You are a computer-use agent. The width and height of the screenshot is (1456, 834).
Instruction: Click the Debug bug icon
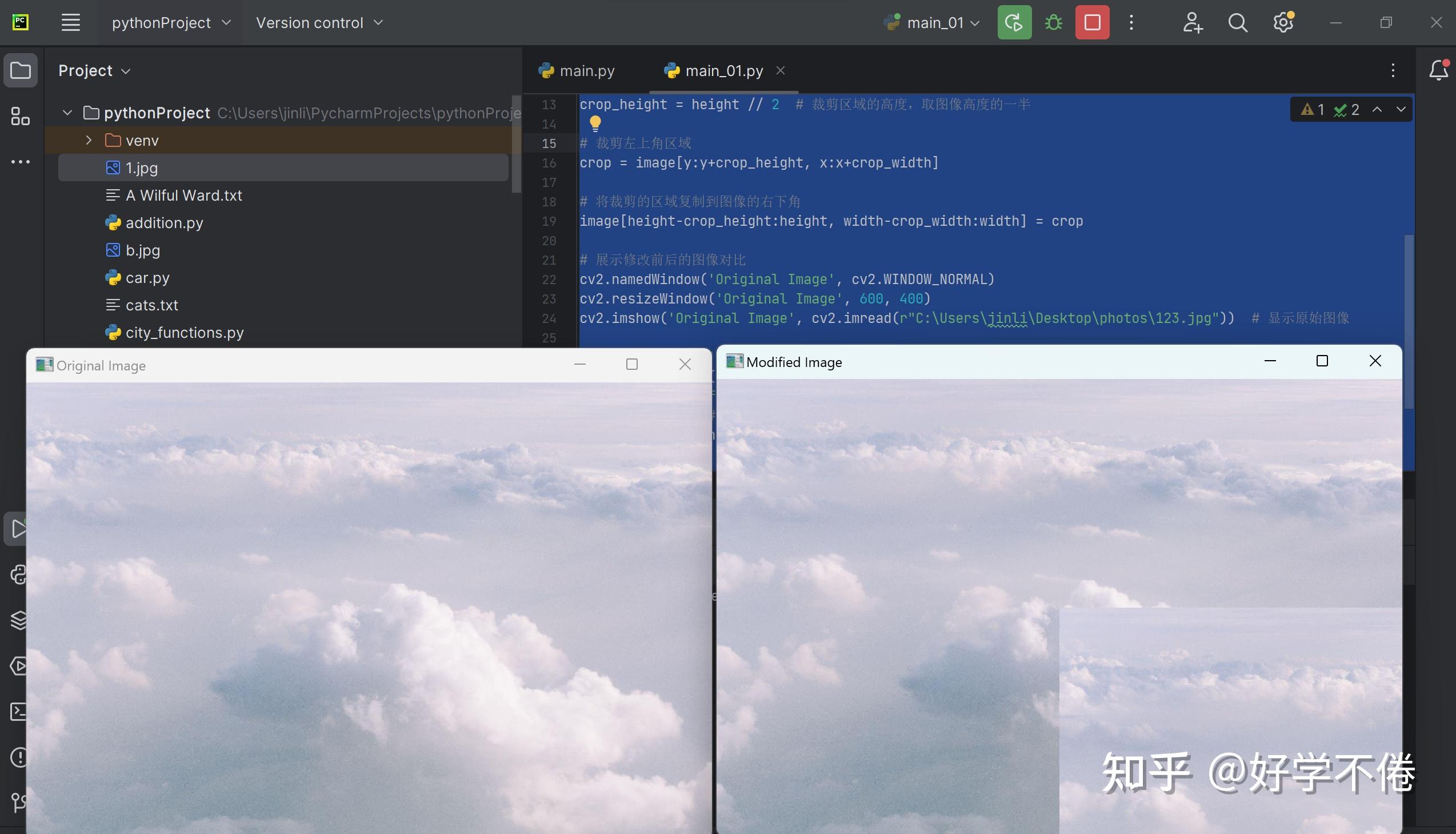point(1053,23)
